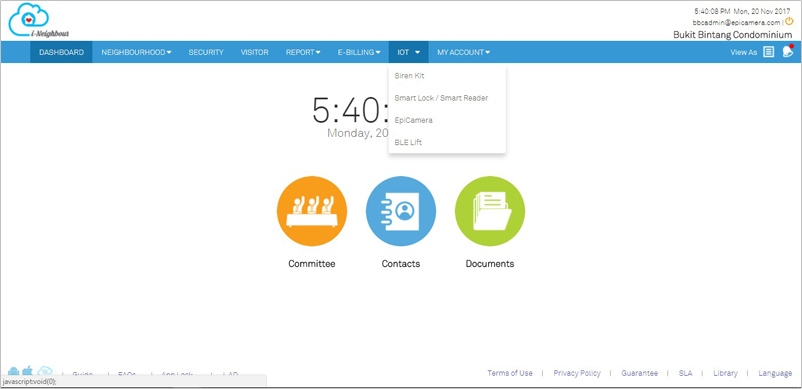Click the Monday date line under clock

point(358,133)
